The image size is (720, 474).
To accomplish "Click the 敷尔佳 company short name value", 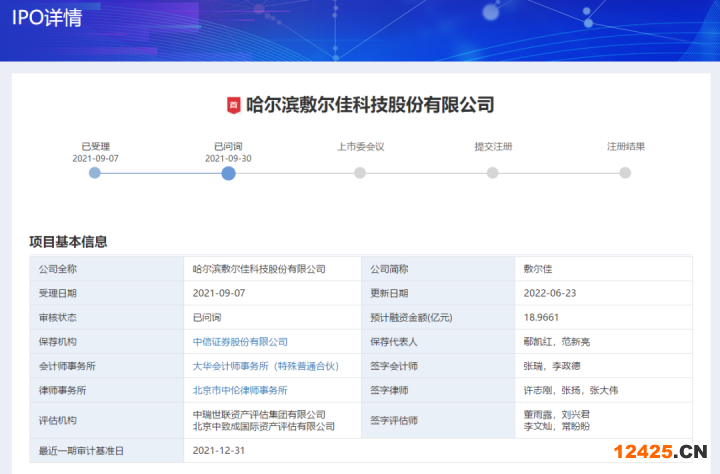I will tap(538, 269).
